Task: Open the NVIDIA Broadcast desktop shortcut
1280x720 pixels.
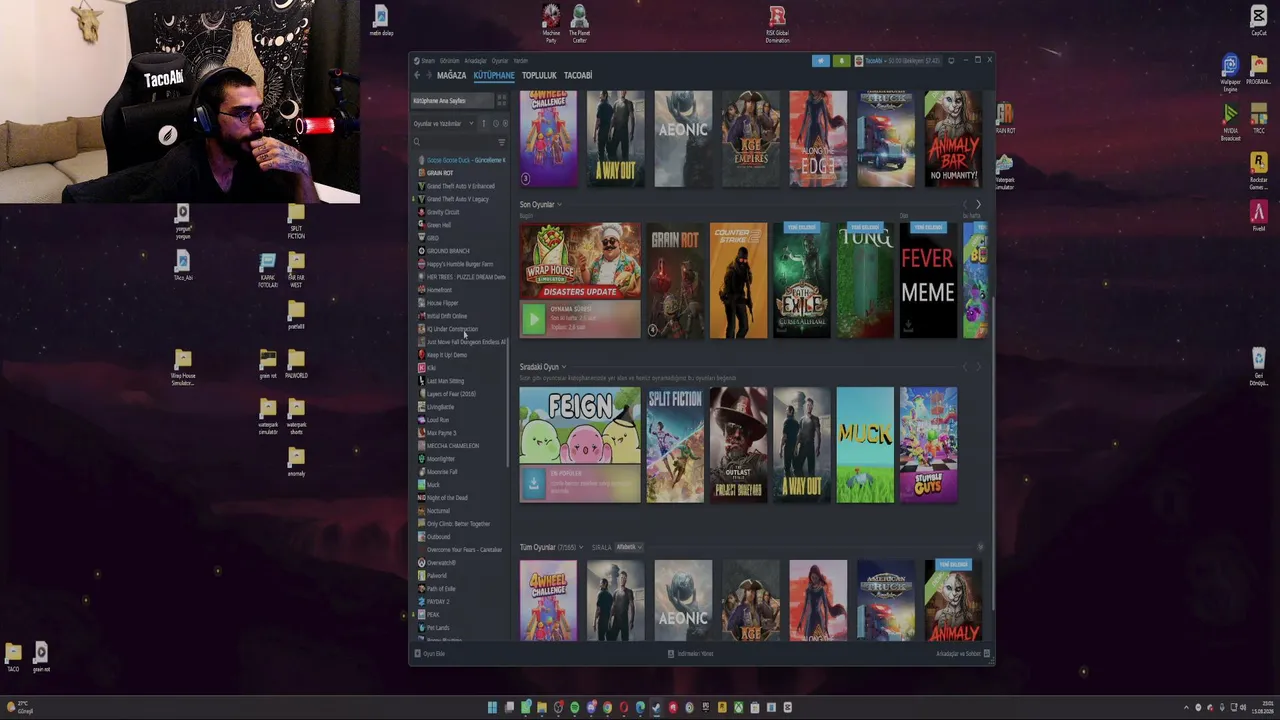Action: tap(1230, 122)
